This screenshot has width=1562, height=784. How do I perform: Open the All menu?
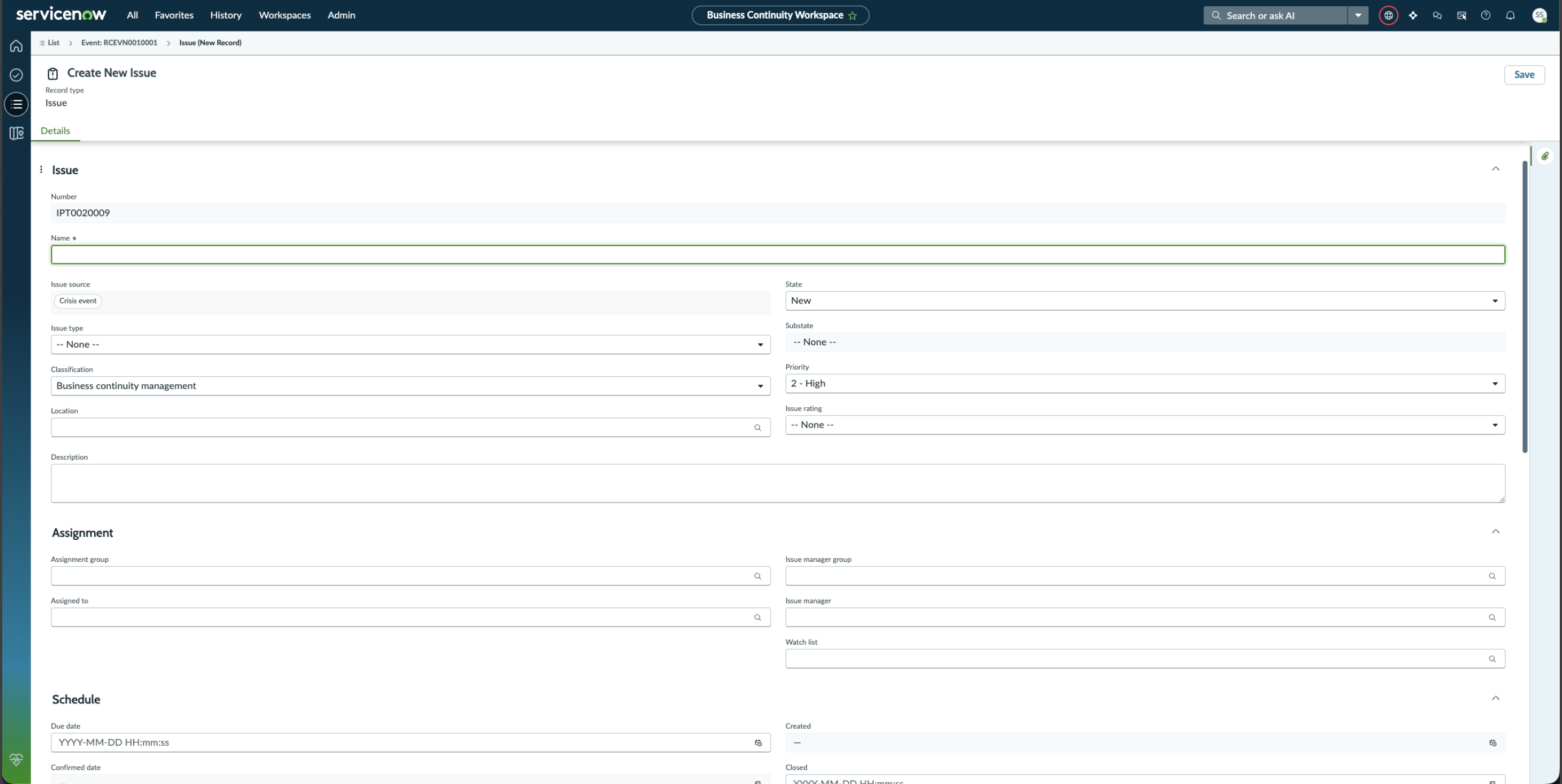pyautogui.click(x=132, y=16)
